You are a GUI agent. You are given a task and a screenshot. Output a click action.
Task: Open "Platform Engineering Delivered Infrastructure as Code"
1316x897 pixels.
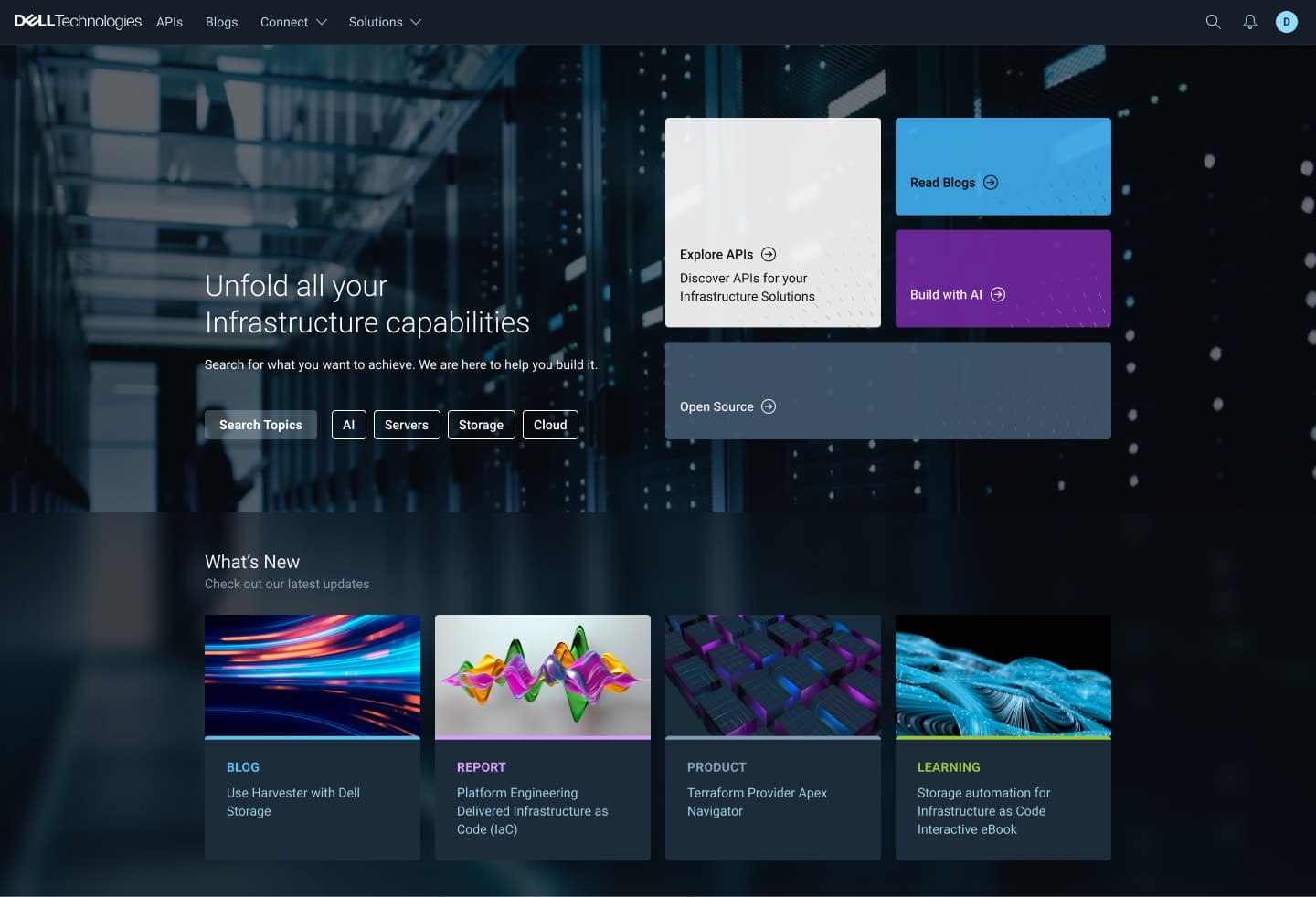pyautogui.click(x=532, y=811)
